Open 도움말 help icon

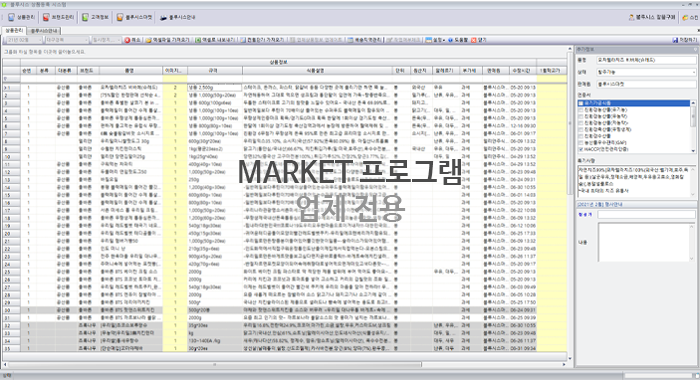[x=450, y=40]
